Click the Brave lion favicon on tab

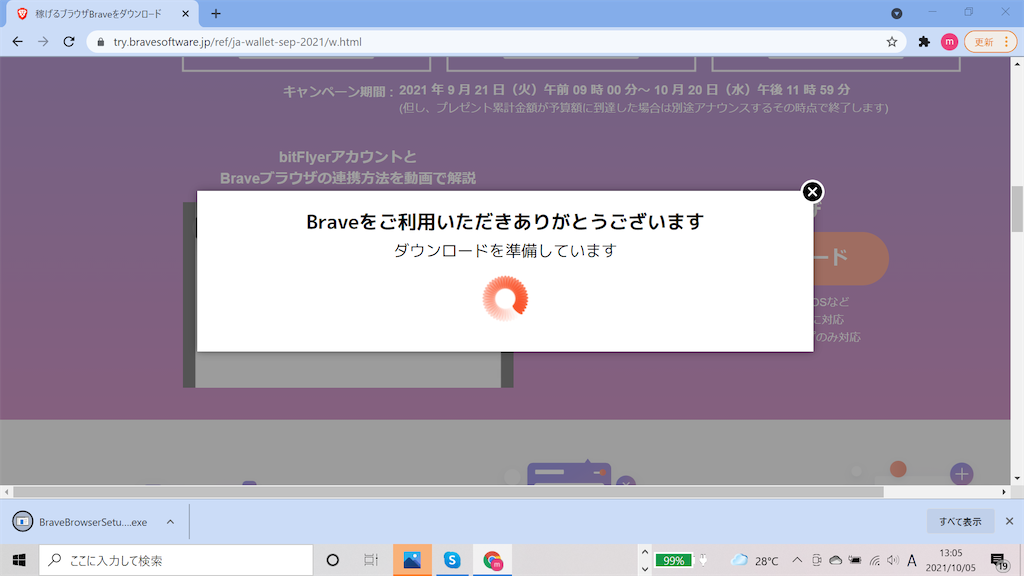pos(22,14)
